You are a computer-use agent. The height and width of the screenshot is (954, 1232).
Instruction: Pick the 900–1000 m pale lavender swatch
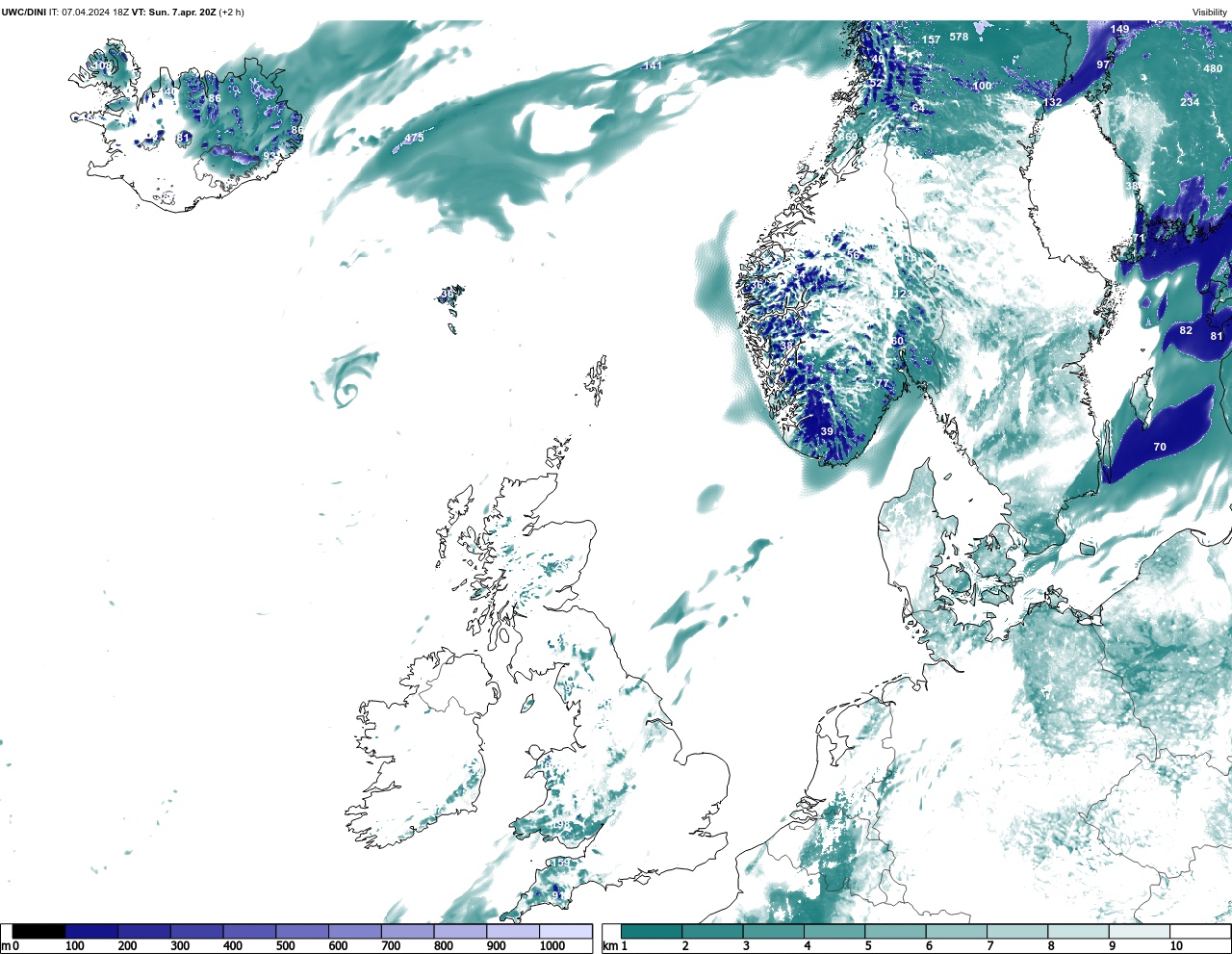pos(513,931)
